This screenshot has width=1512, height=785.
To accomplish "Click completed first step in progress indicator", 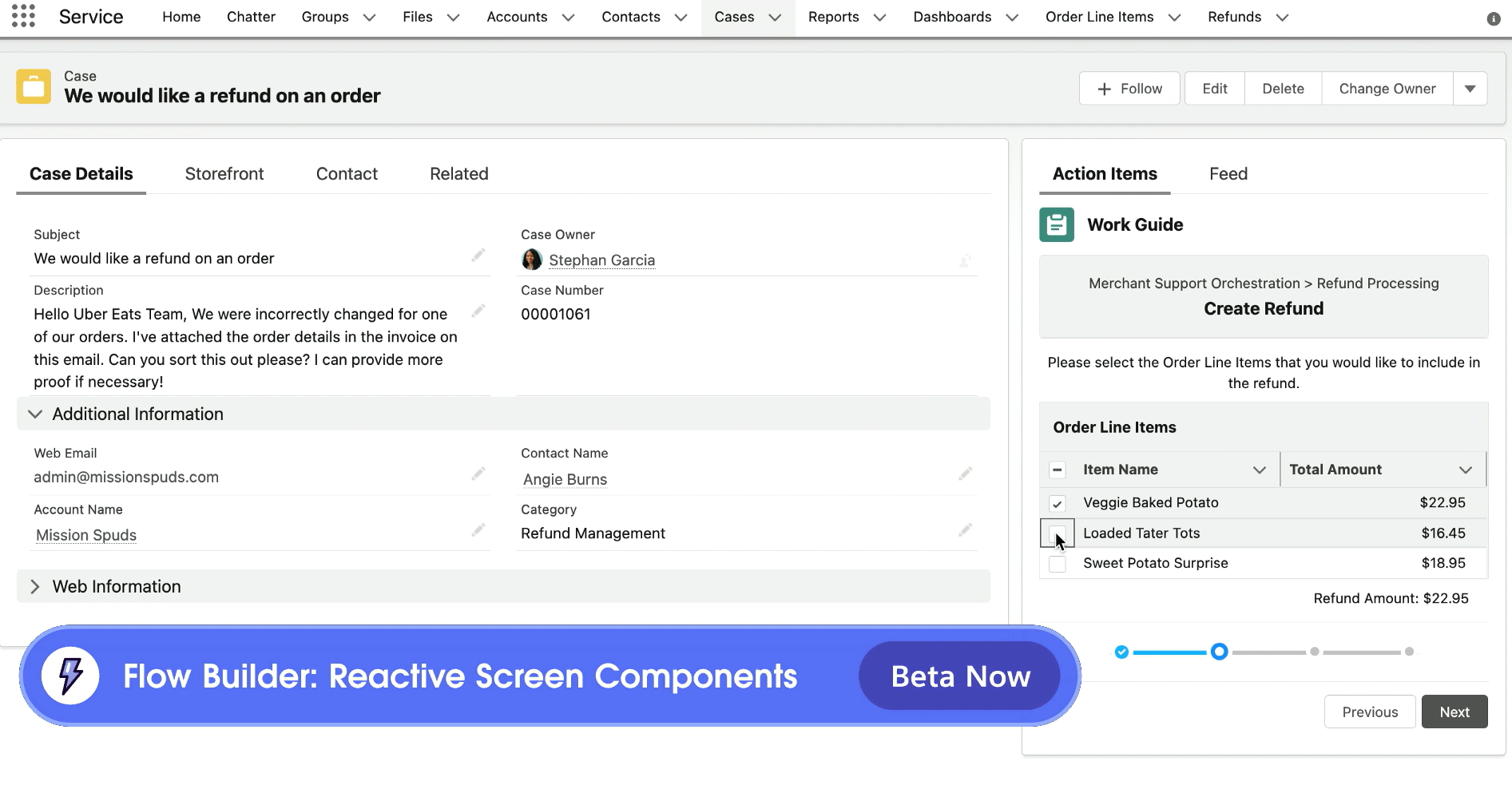I will pyautogui.click(x=1121, y=652).
